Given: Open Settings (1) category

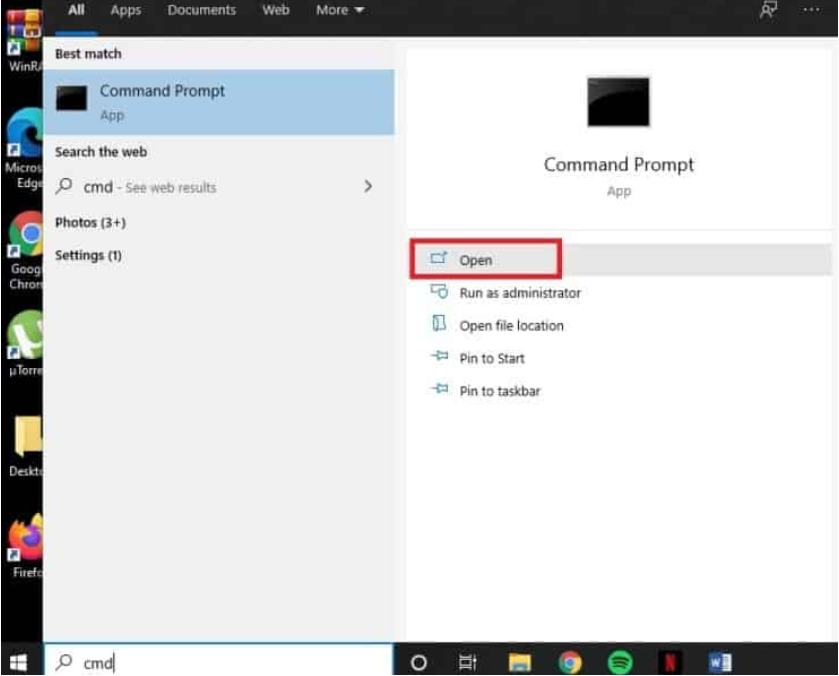Looking at the screenshot, I should tap(88, 255).
